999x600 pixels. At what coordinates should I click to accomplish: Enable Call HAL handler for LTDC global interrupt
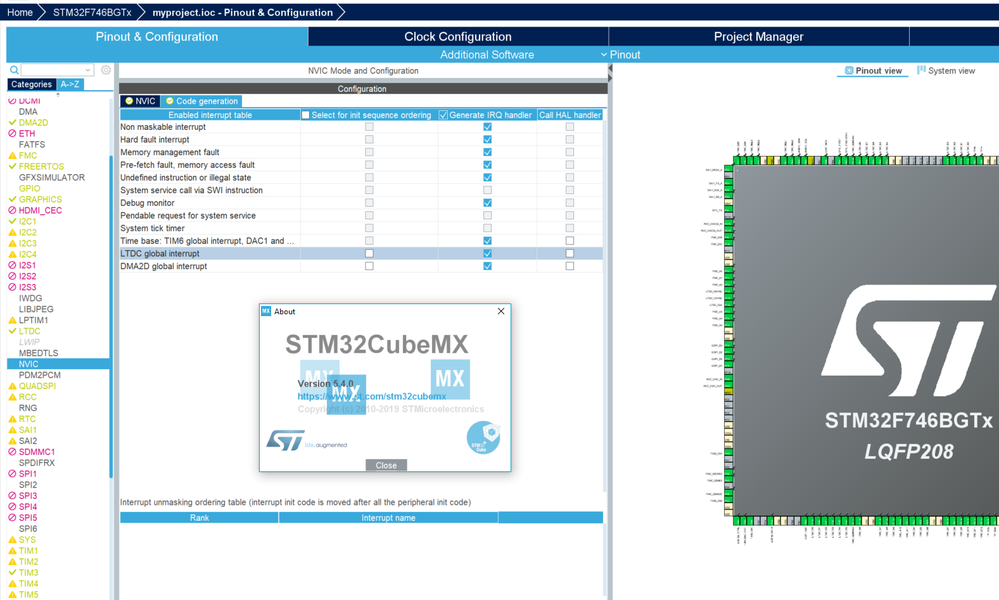(570, 254)
